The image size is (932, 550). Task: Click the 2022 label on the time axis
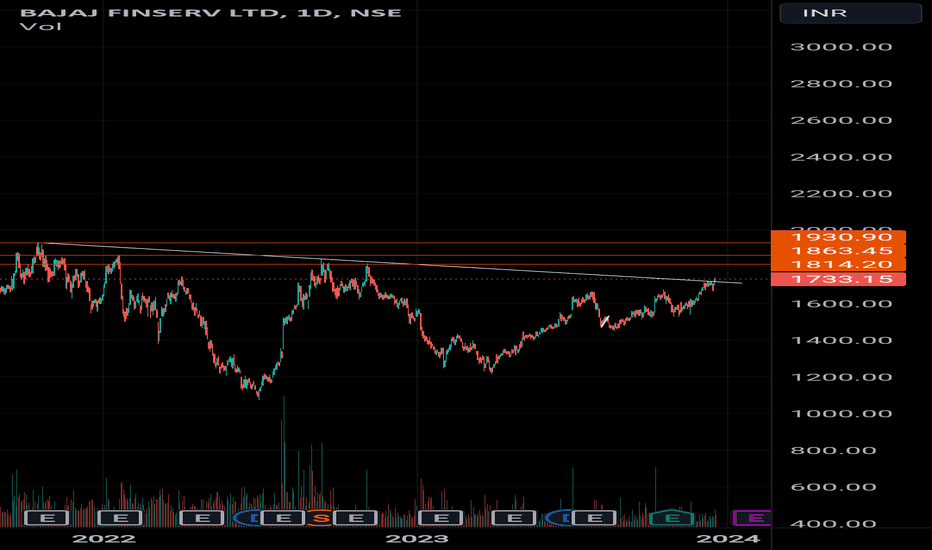coord(104,539)
